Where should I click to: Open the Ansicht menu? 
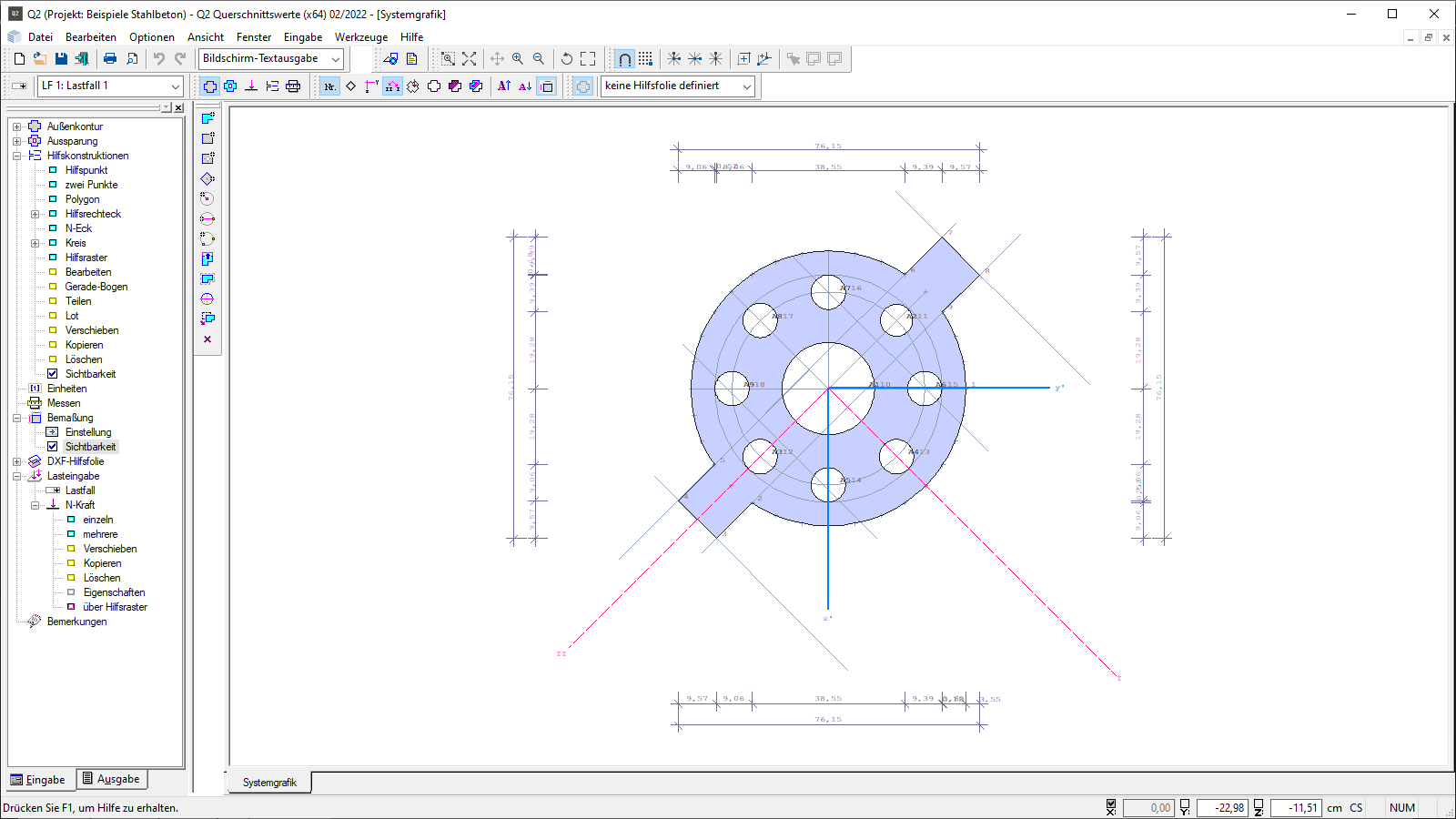206,37
